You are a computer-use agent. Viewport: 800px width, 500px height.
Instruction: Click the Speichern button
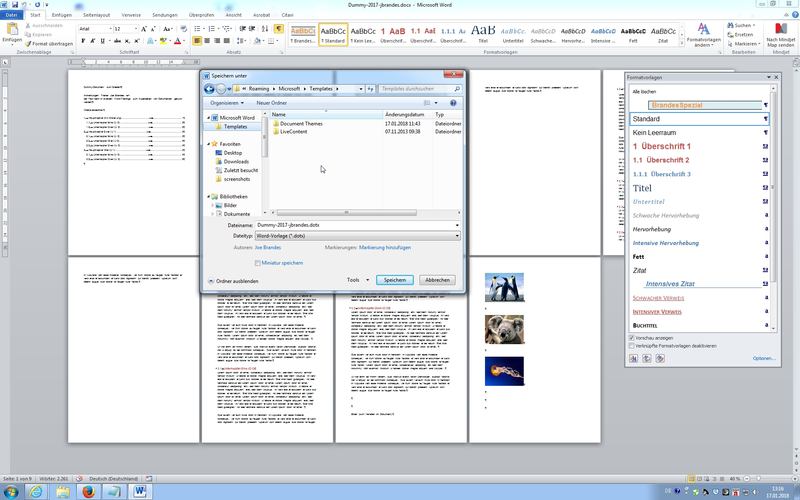coord(395,280)
